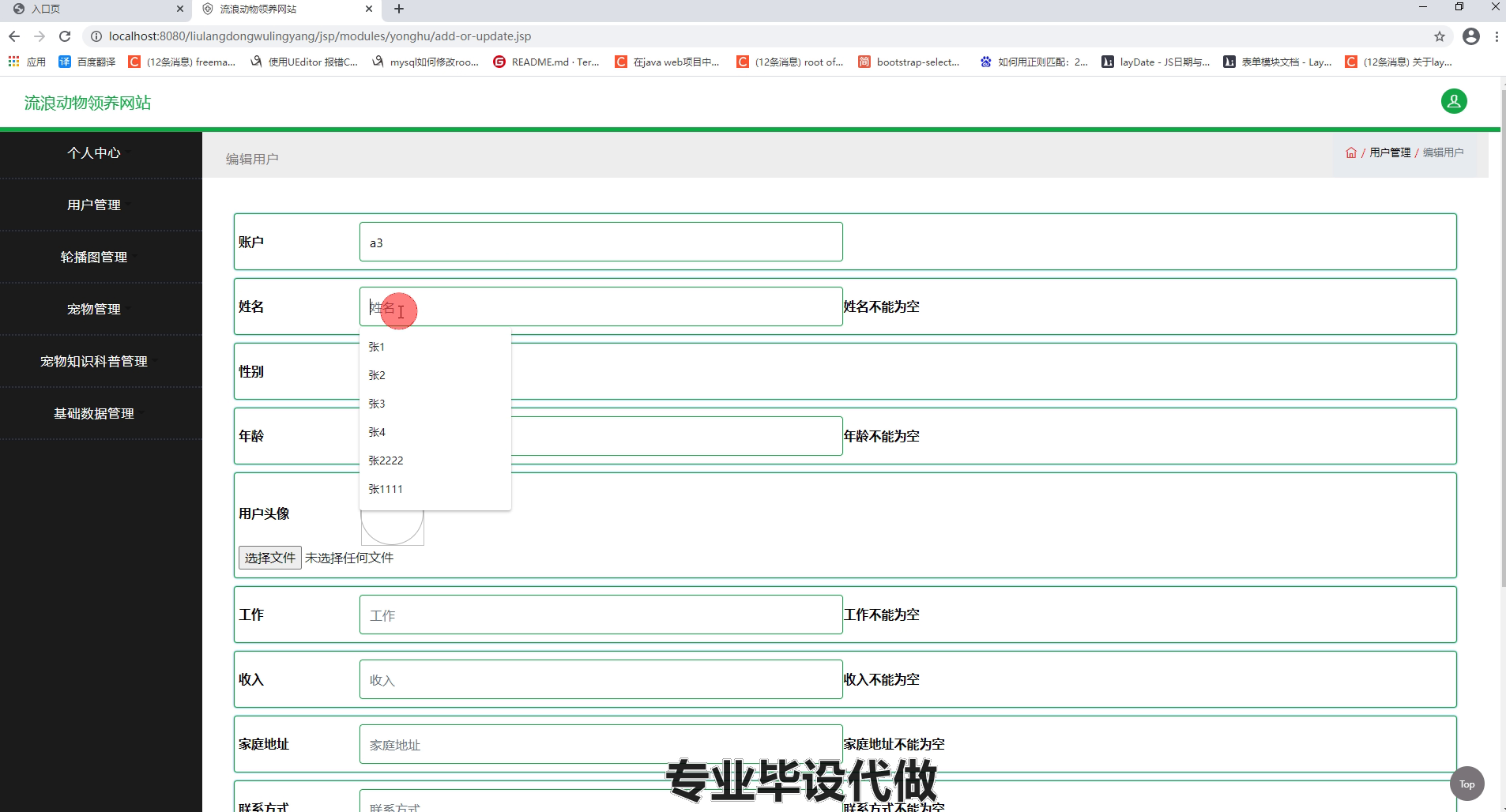Viewport: 1506px width, 812px height.
Task: Choose 张1 from the autocomplete list
Action: pos(435,347)
